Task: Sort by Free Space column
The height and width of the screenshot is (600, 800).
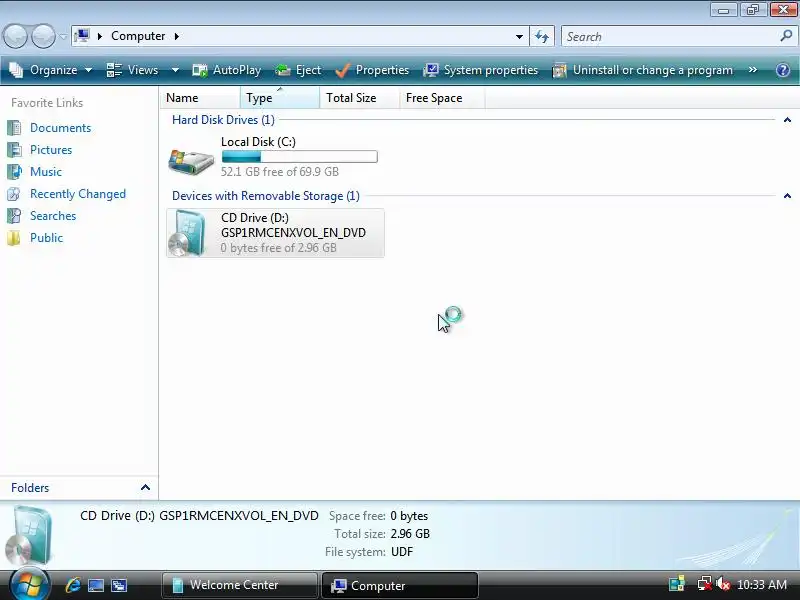Action: click(x=442, y=97)
